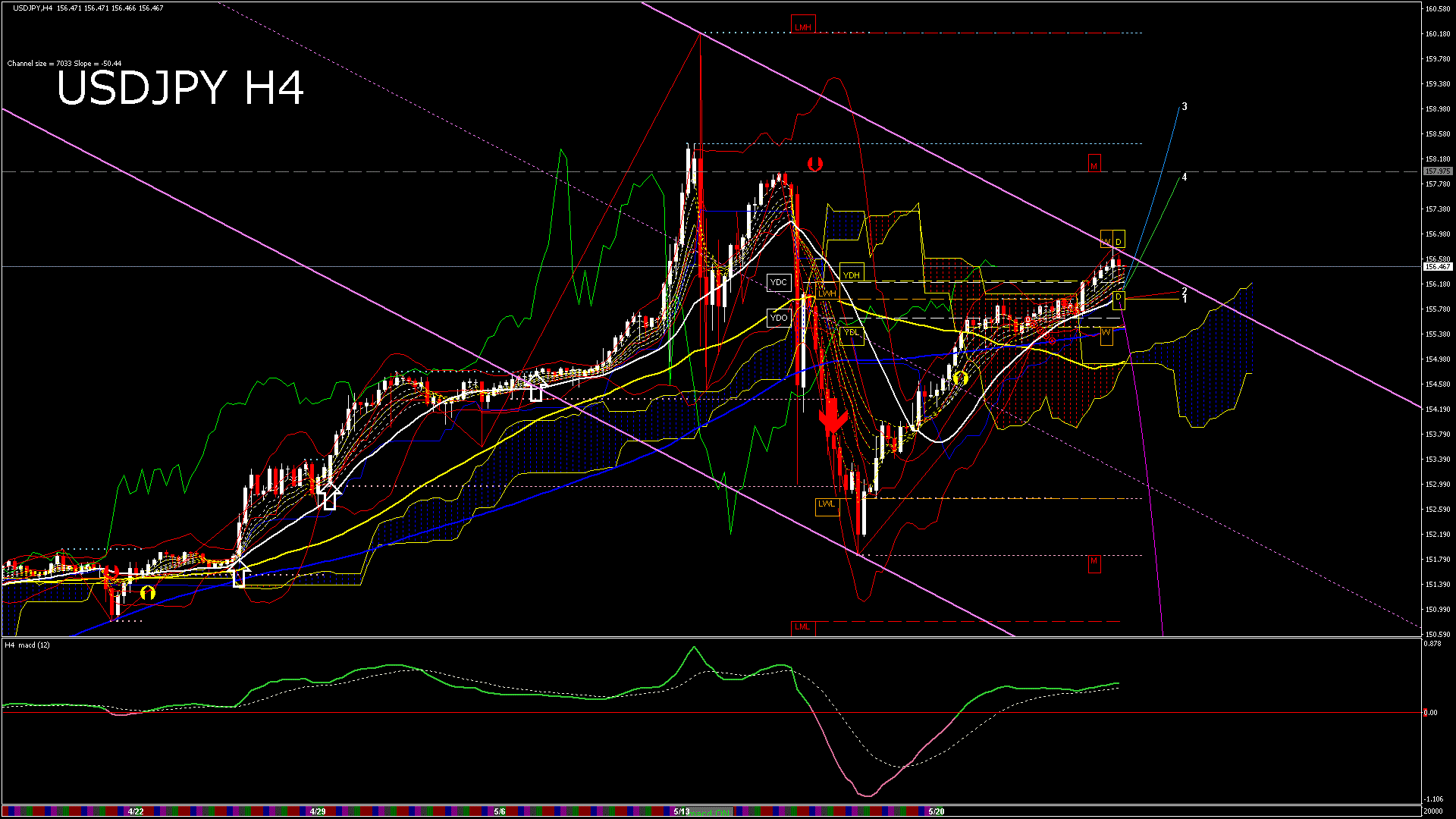This screenshot has width=1456, height=819.
Task: Click the 154.190 price scale value
Action: click(x=1438, y=409)
